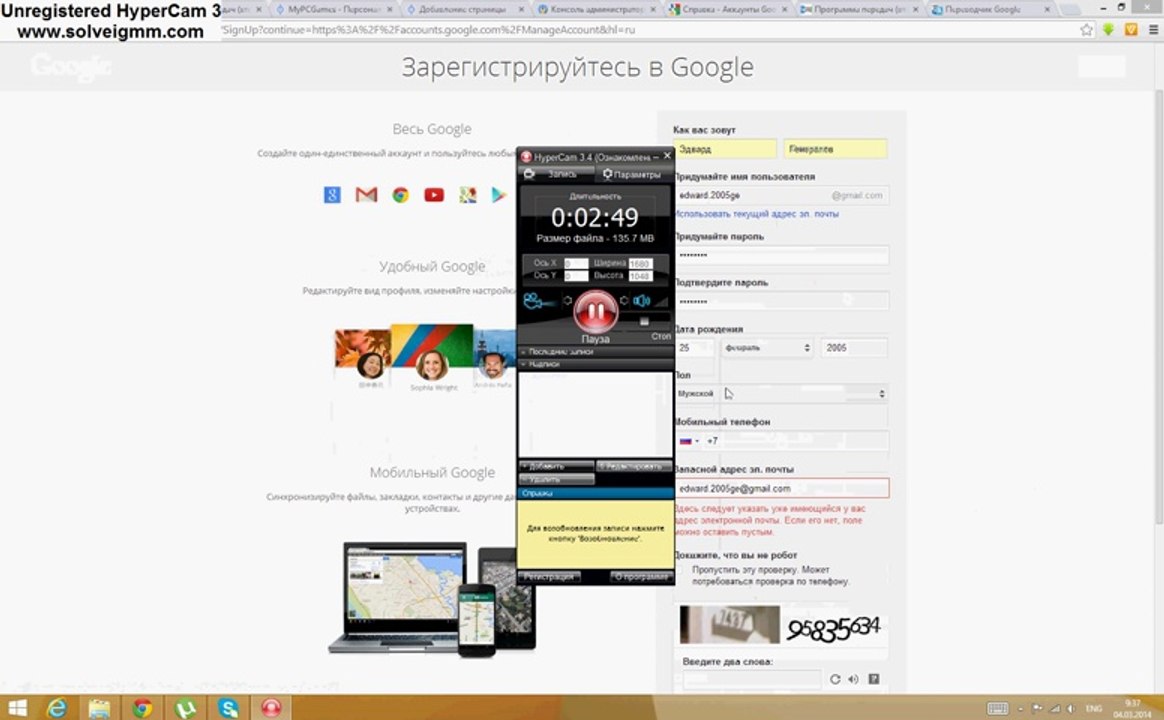Click the Google logo in page header
The width and height of the screenshot is (1164, 720).
click(x=71, y=67)
